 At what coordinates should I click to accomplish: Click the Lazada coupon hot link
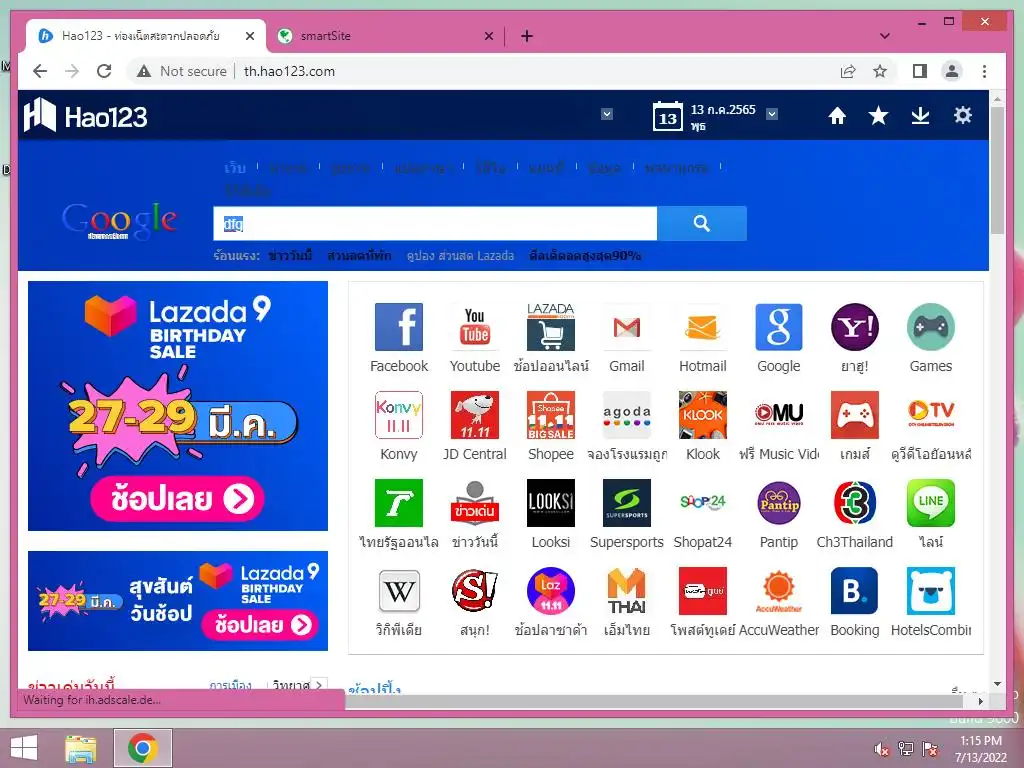[460, 255]
